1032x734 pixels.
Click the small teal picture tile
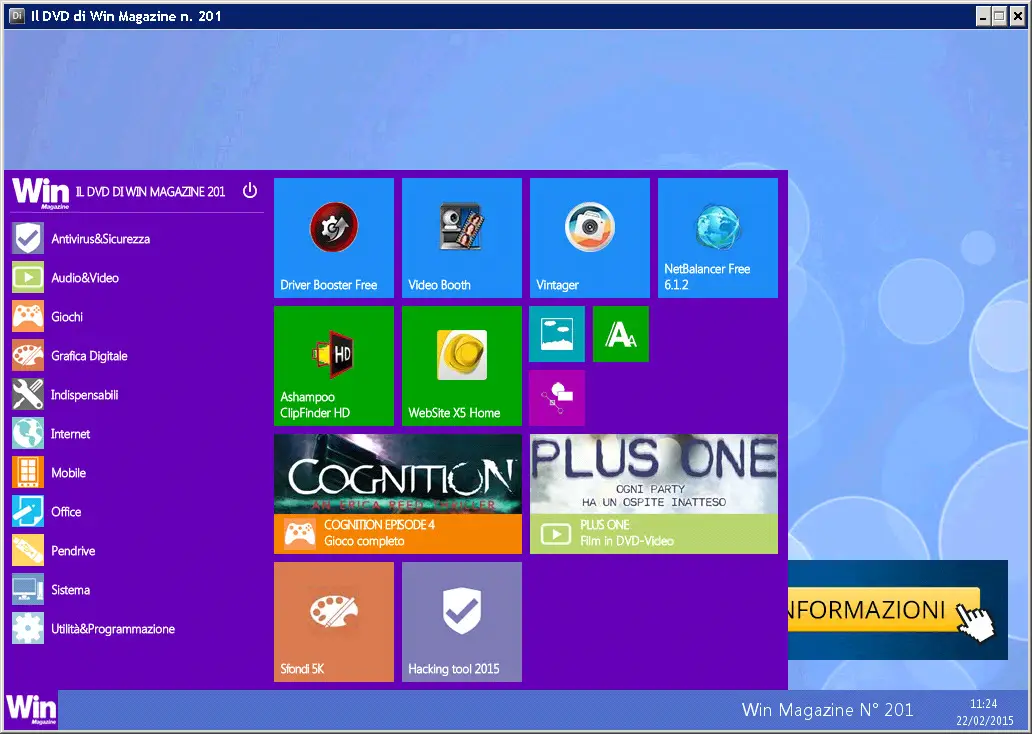557,334
